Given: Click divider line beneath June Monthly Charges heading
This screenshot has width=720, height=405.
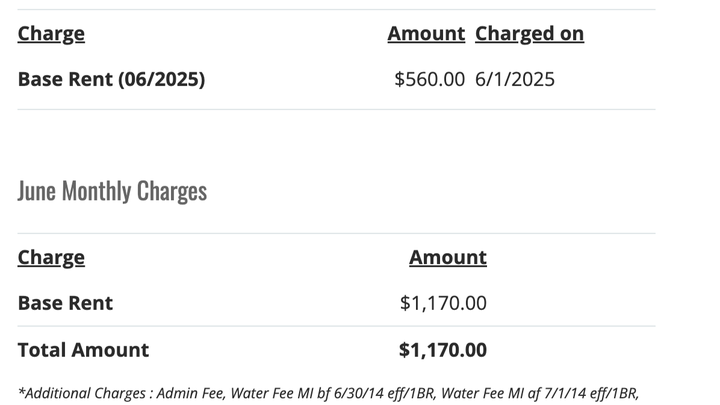Looking at the screenshot, I should 336,233.
